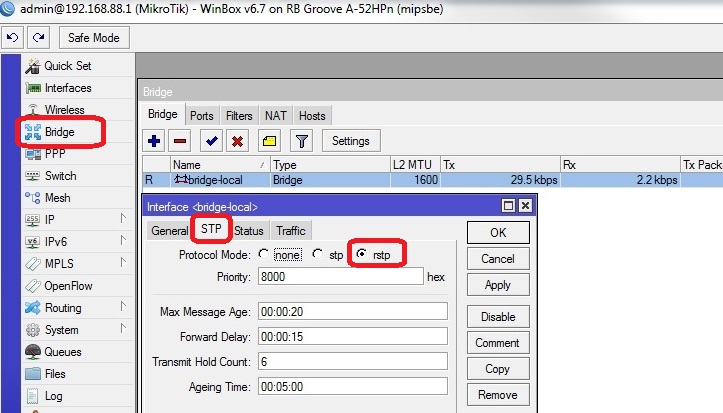Click Apply in interface dialog
The image size is (723, 413).
point(498,285)
